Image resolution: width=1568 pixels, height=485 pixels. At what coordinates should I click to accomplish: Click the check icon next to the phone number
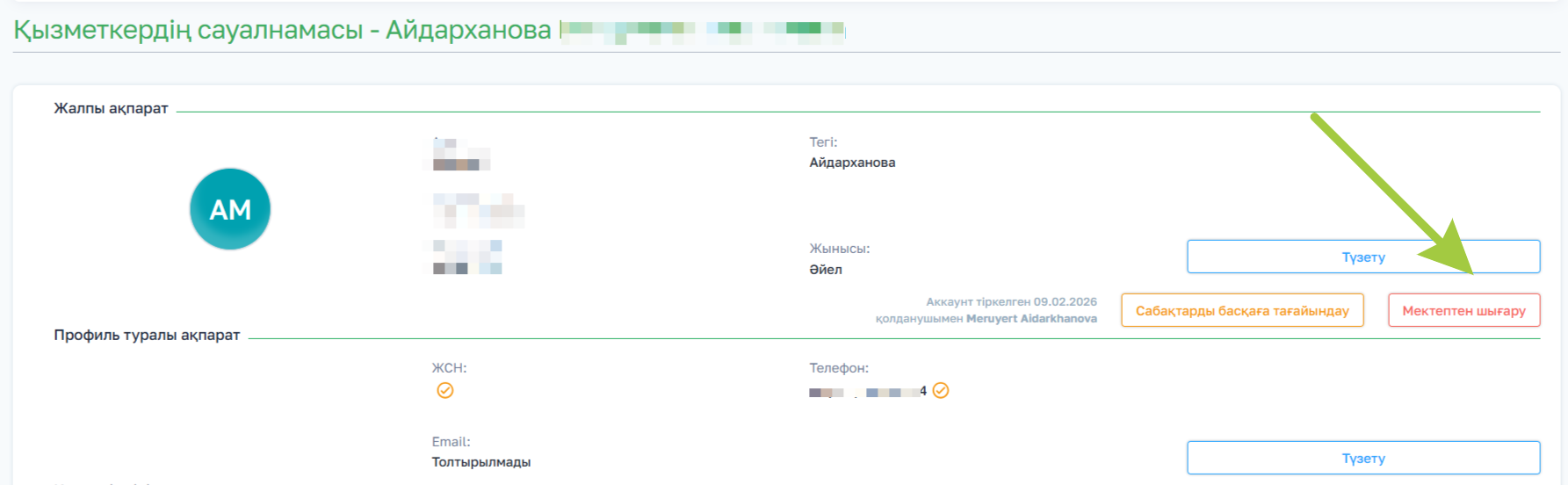(941, 390)
